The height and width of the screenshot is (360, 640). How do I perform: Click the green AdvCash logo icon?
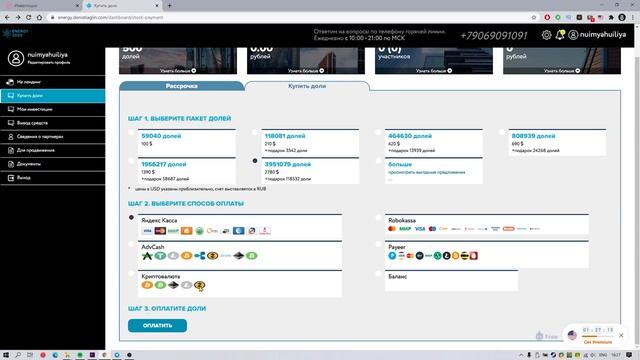click(x=147, y=256)
